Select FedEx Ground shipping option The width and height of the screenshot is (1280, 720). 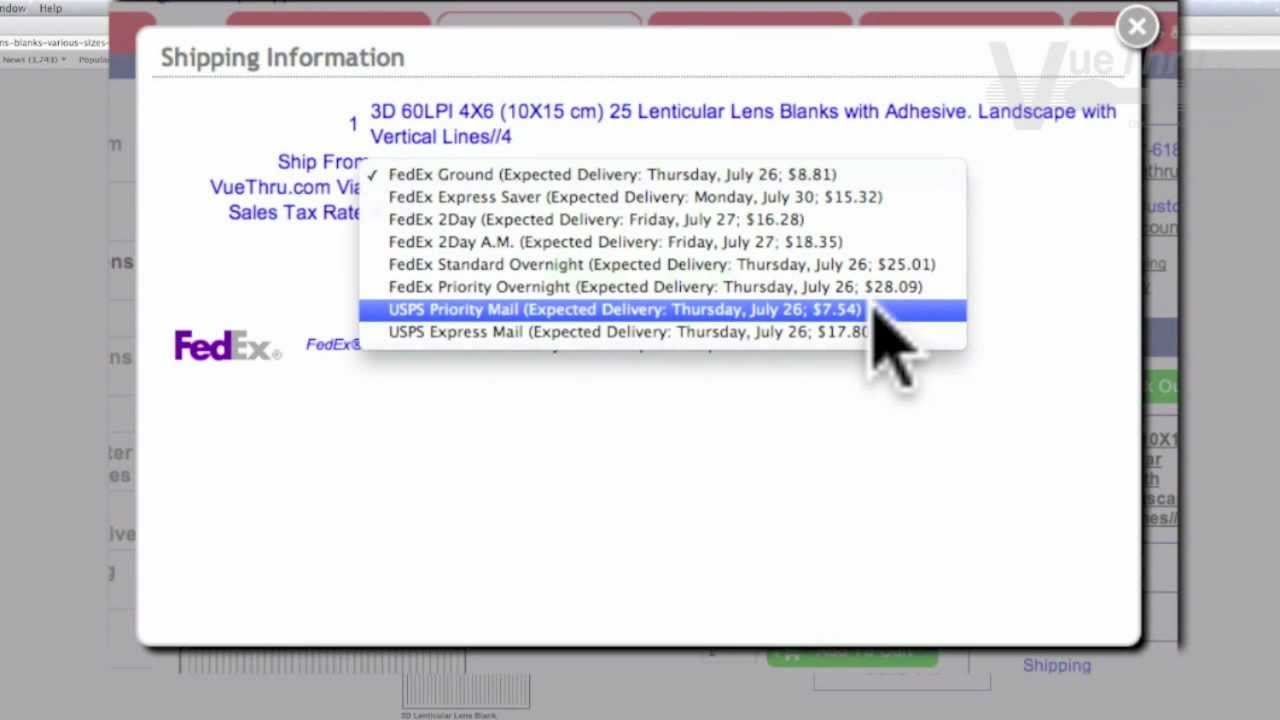(662, 174)
